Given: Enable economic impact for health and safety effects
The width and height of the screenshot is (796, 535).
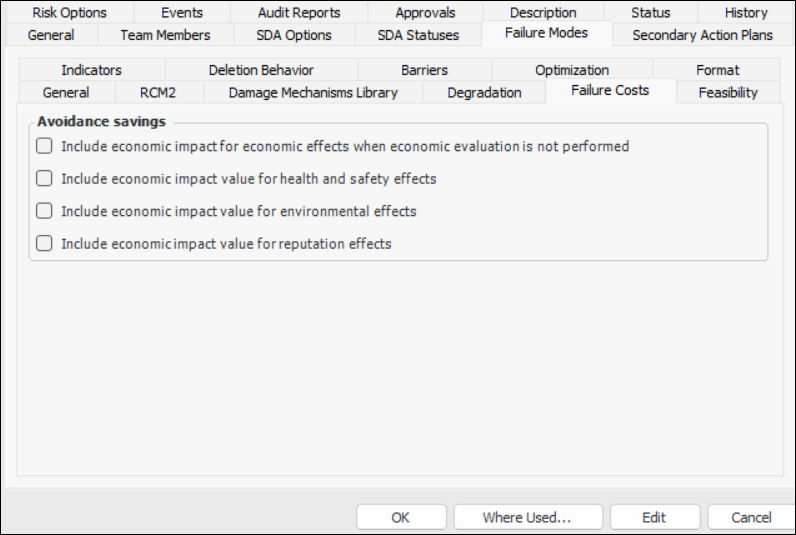Looking at the screenshot, I should [44, 179].
